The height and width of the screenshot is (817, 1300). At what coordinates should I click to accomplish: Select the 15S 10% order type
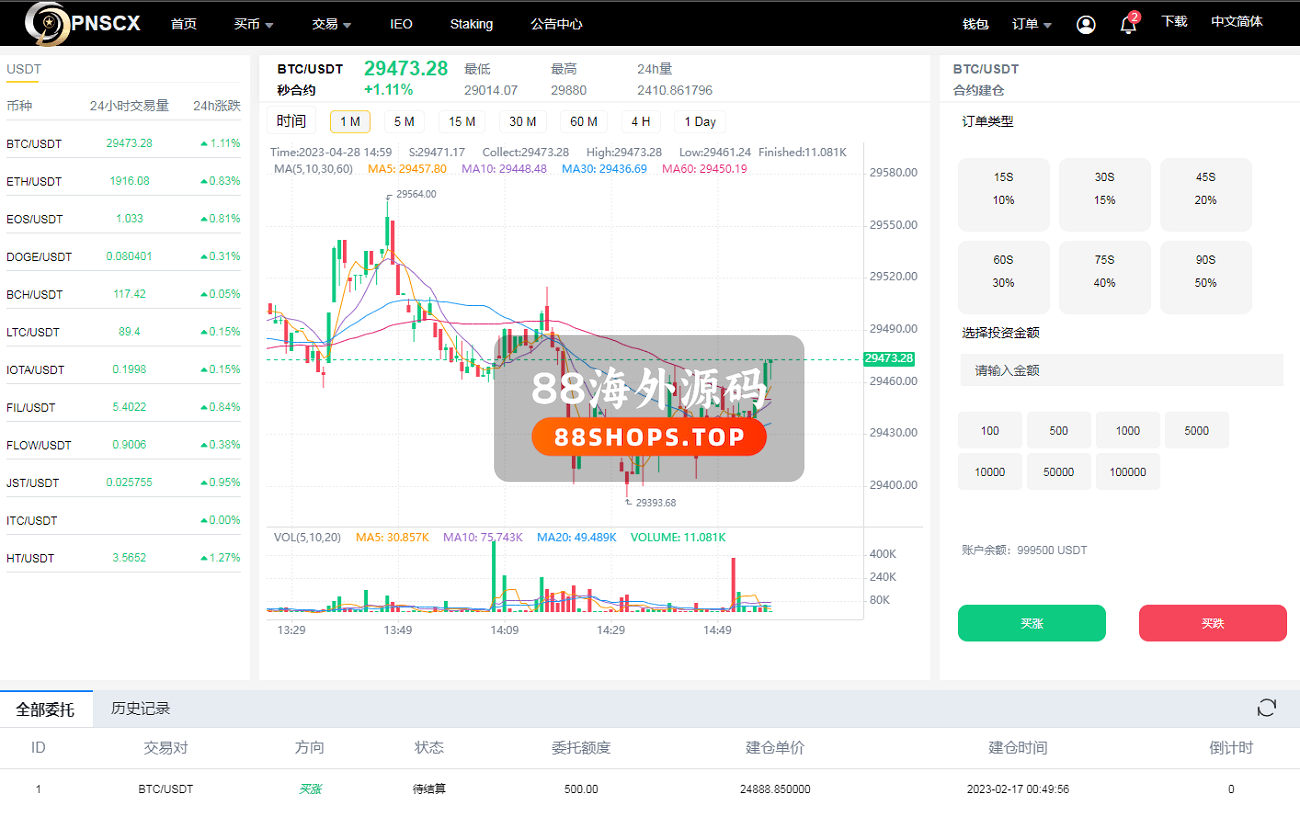pos(1003,188)
